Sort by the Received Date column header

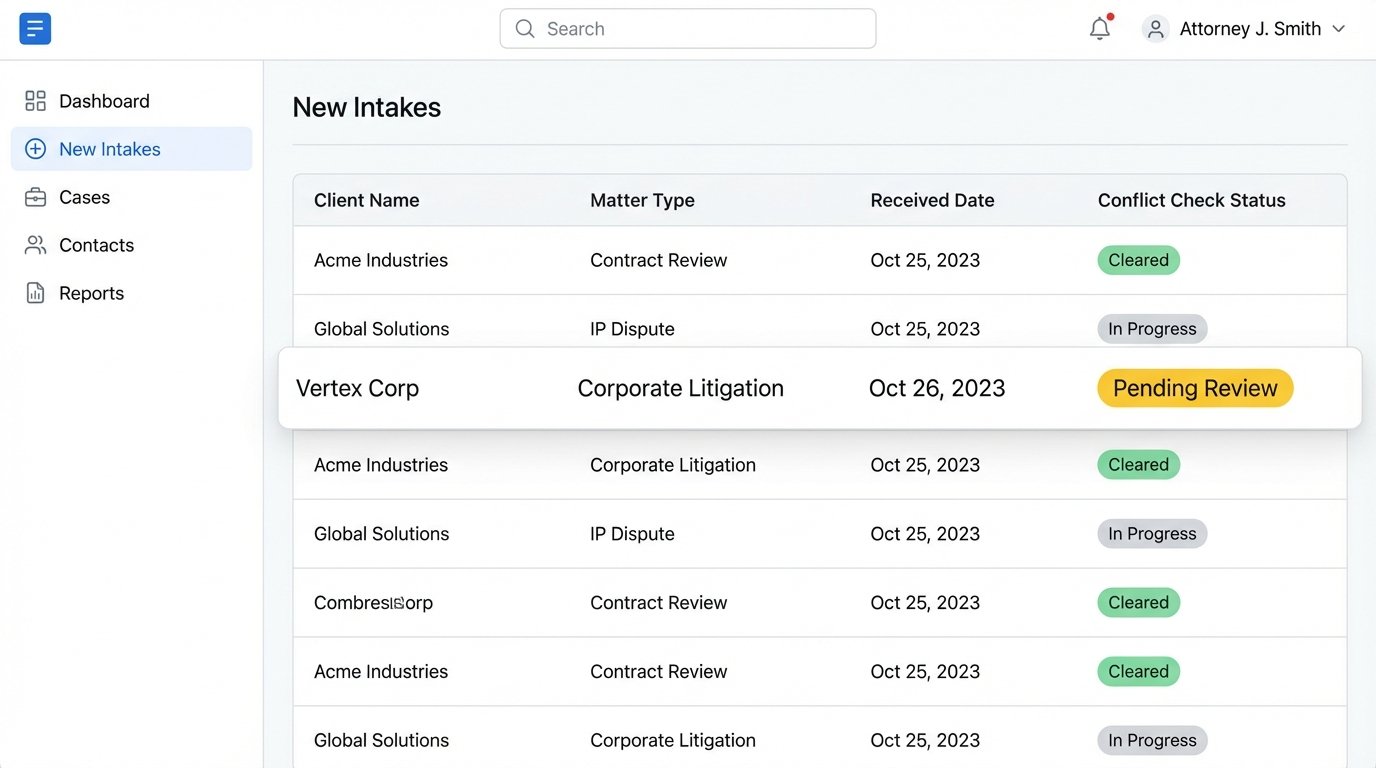[931, 200]
